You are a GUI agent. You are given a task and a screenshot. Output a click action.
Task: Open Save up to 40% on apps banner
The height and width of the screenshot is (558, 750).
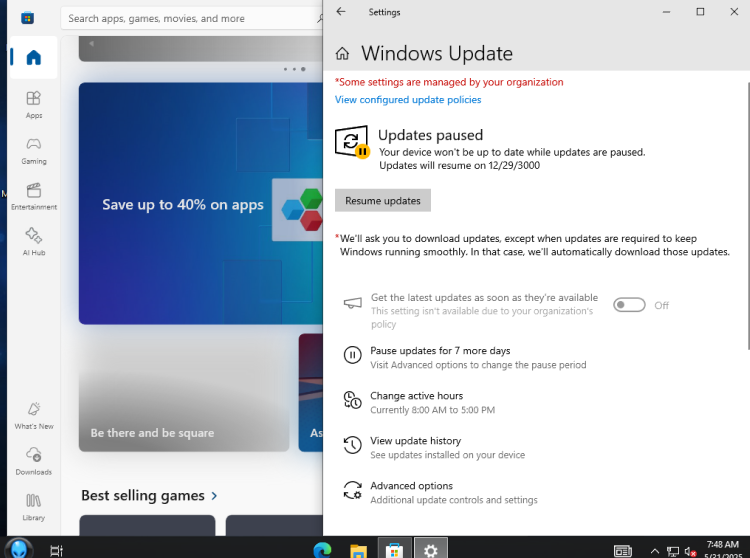coord(201,204)
